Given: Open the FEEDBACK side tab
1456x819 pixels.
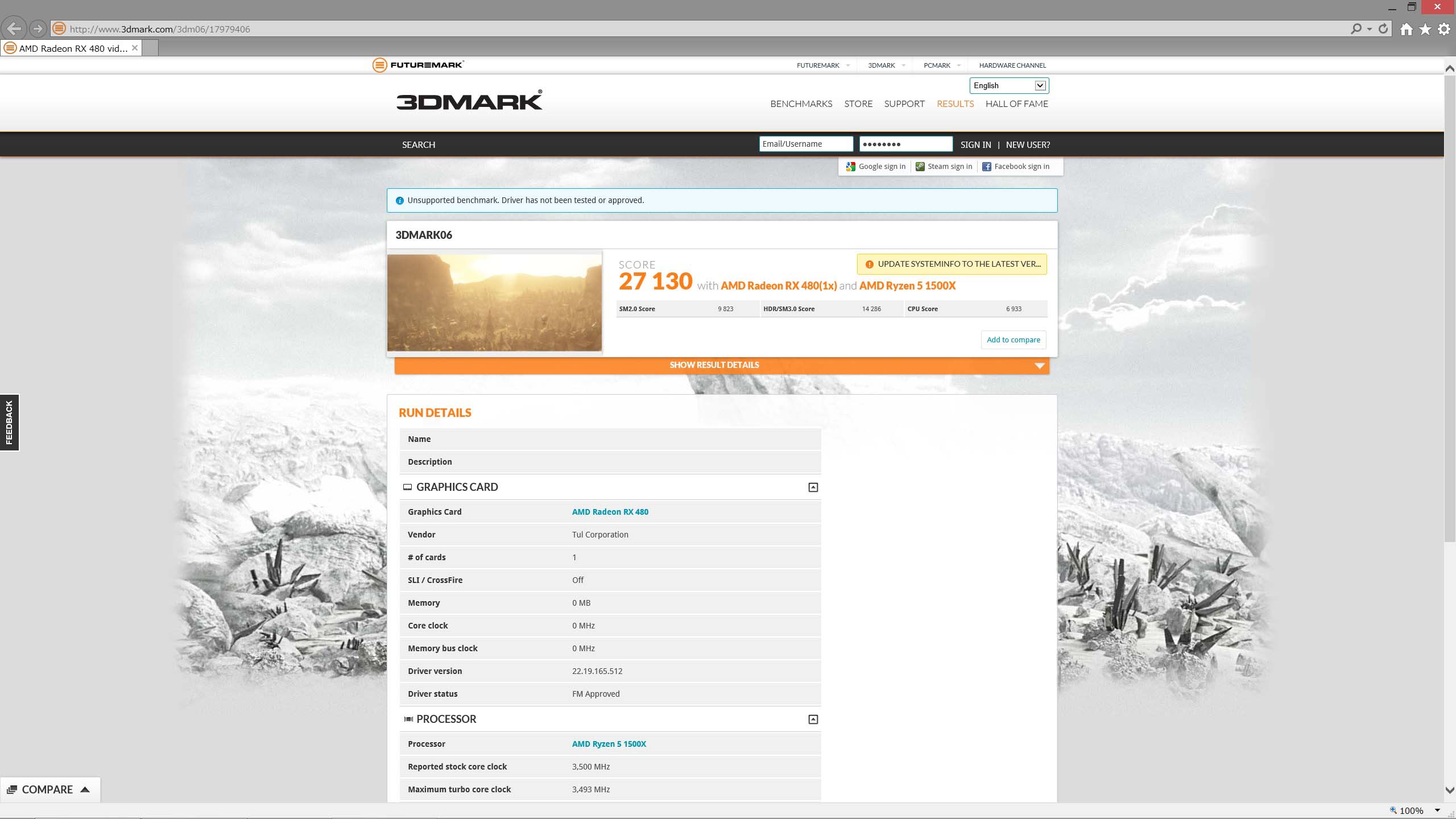Looking at the screenshot, I should click(9, 423).
